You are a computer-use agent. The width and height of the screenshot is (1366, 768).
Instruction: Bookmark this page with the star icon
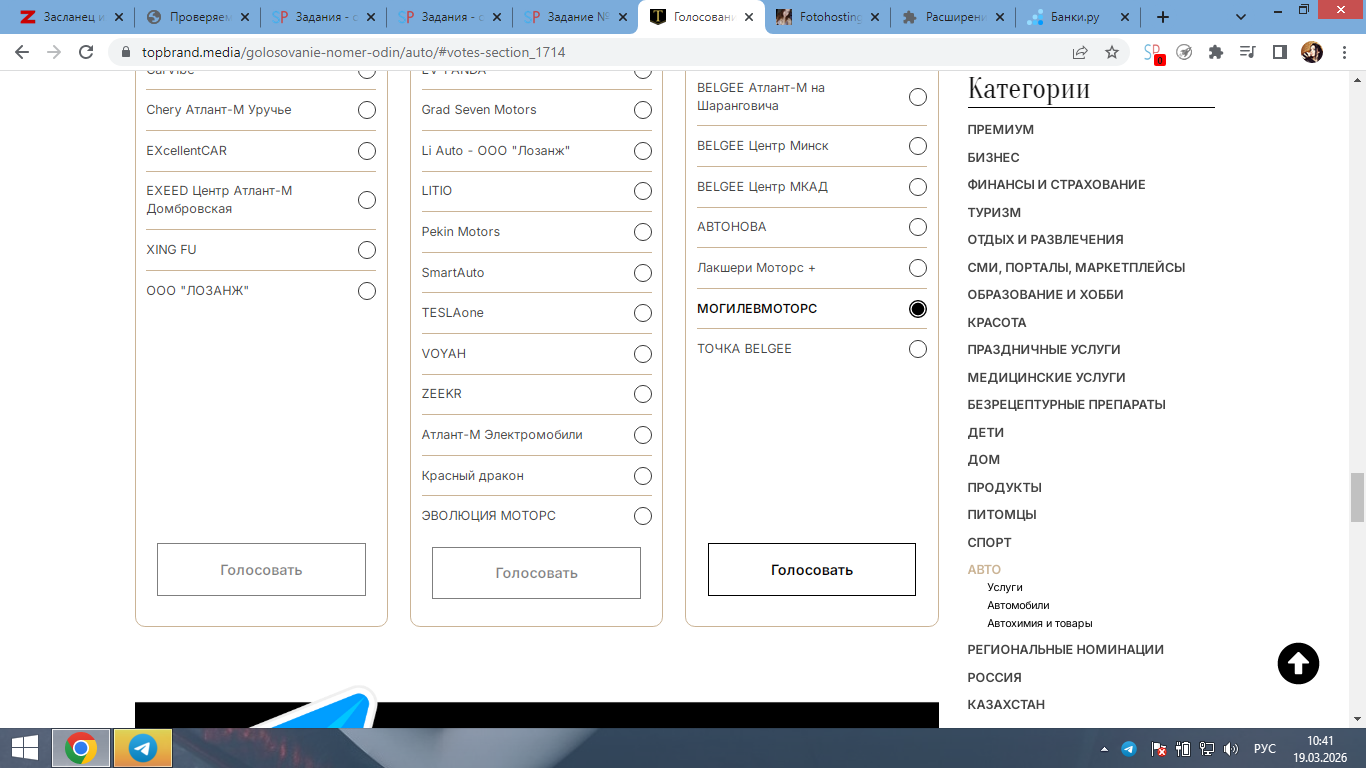click(1112, 52)
